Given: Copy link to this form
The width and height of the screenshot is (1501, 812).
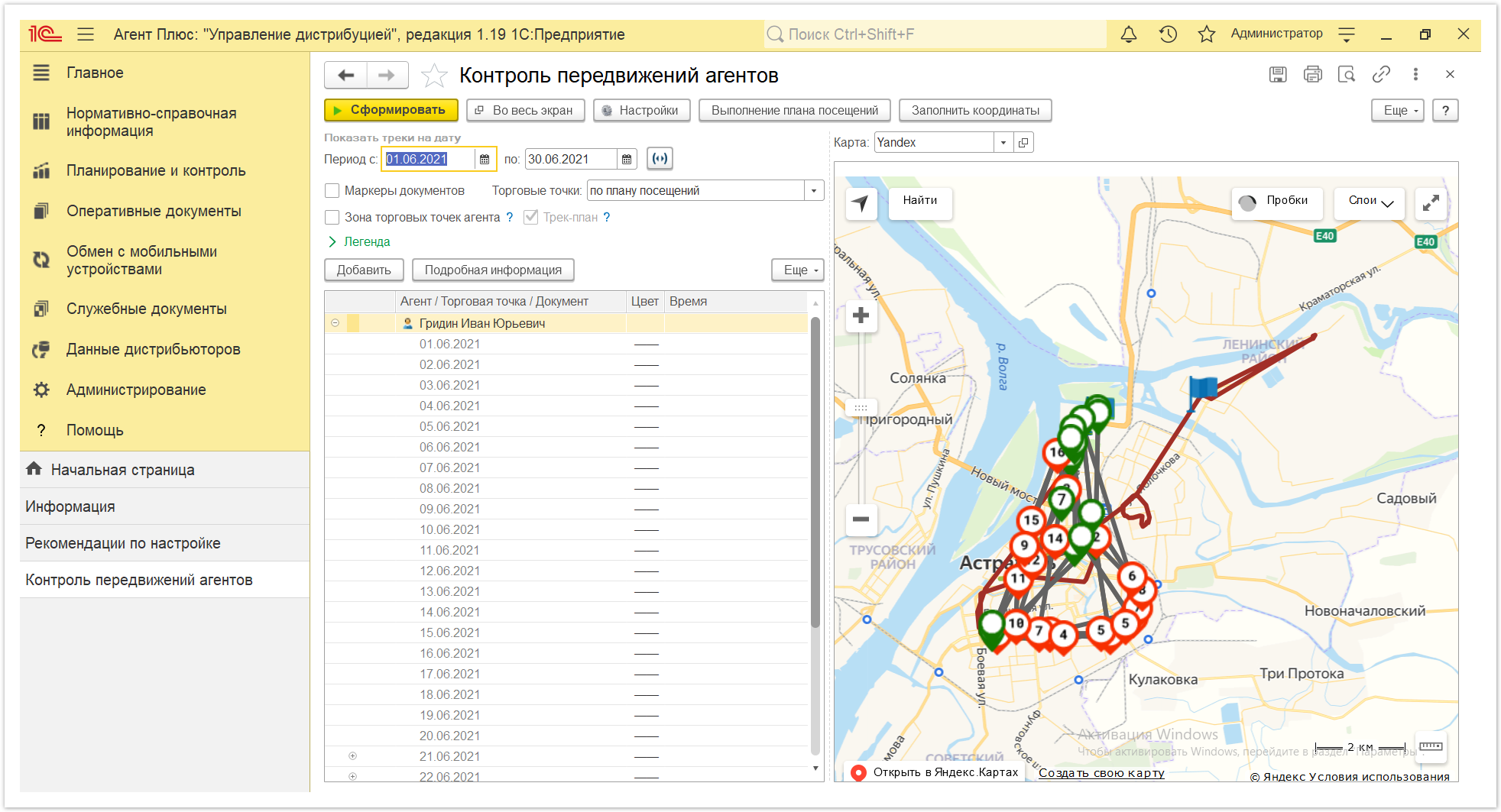Looking at the screenshot, I should point(1381,74).
